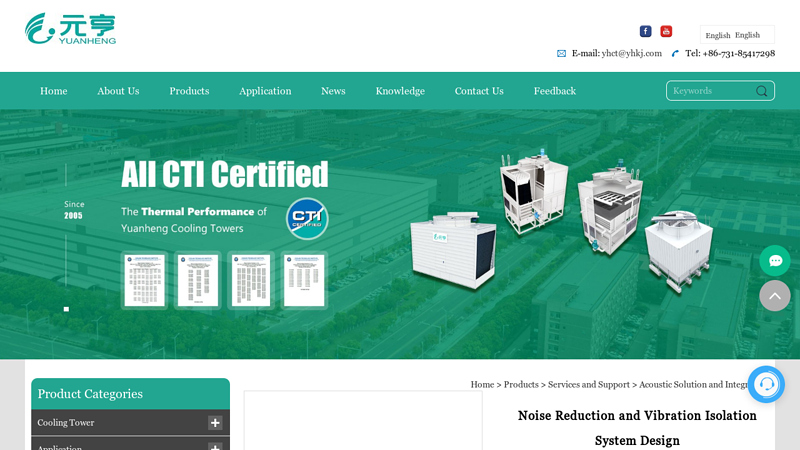Click the Services and Support breadcrumb

tap(589, 385)
